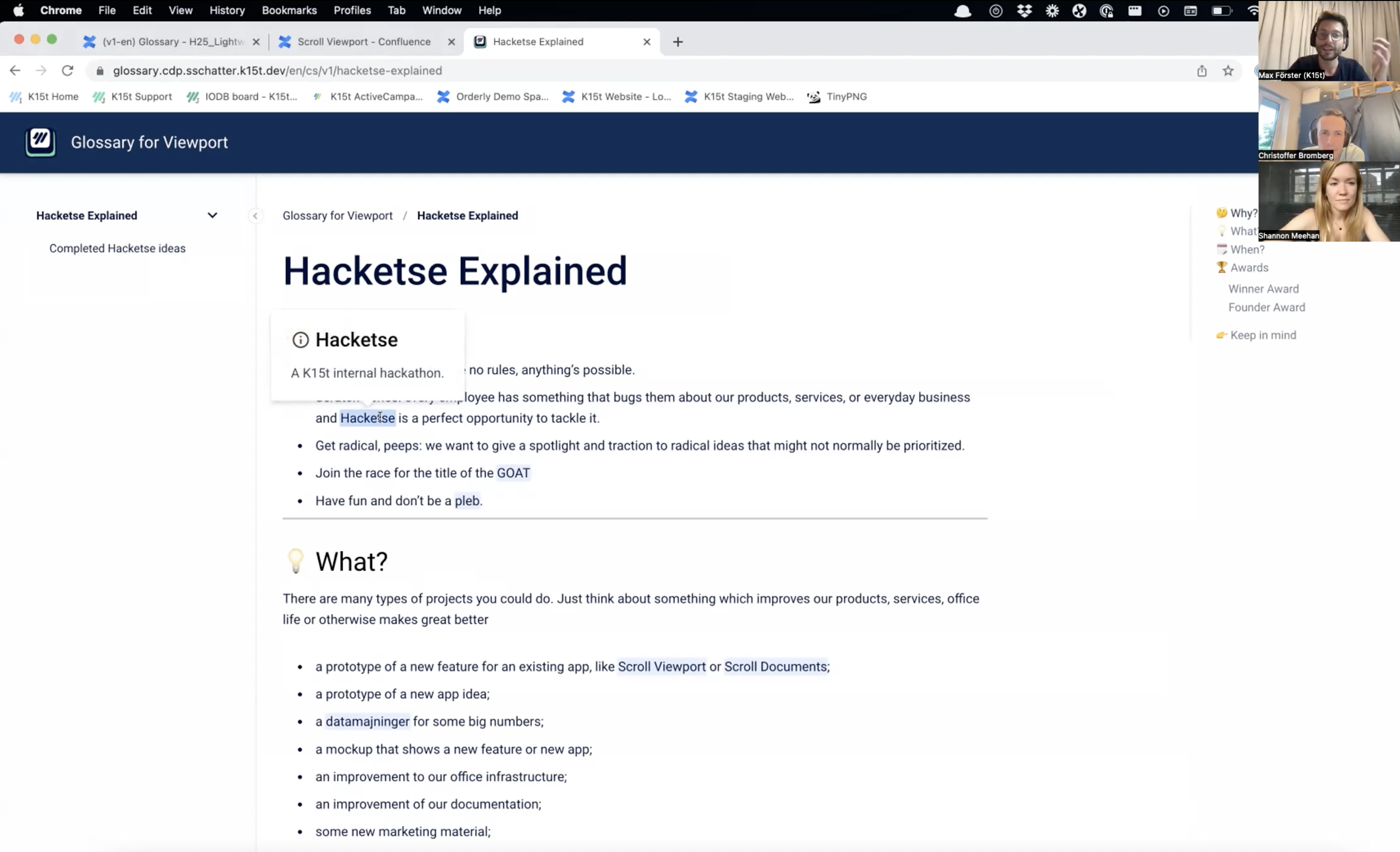The height and width of the screenshot is (852, 1400).
Task: Click the share icon in address bar
Action: tap(1202, 70)
